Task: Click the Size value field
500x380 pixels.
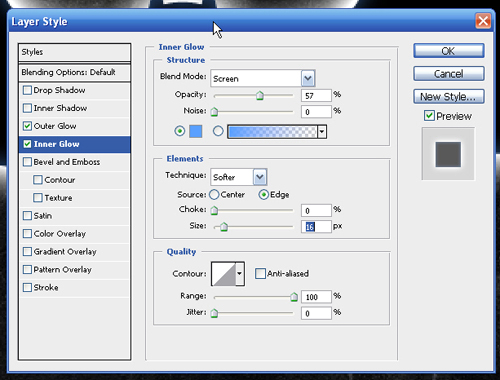Action: point(316,227)
